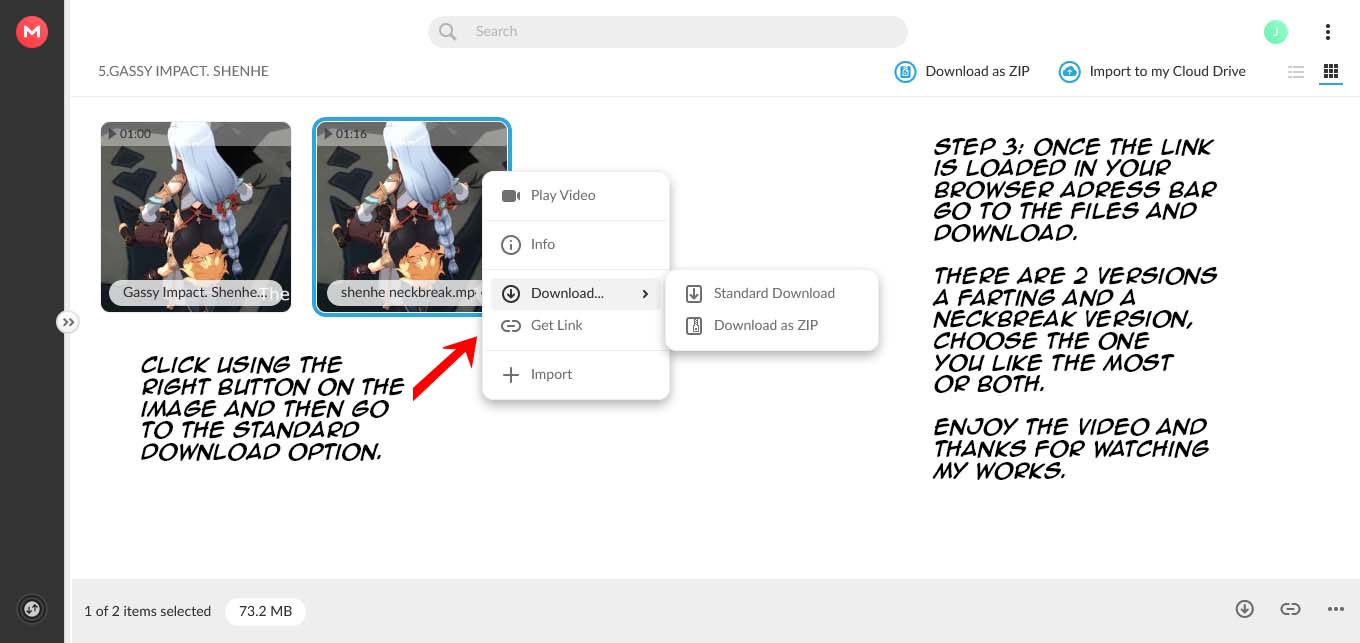This screenshot has width=1360, height=643.
Task: Click the 5.GASSY IMPACT. SHENHE folder title
Action: click(x=183, y=71)
